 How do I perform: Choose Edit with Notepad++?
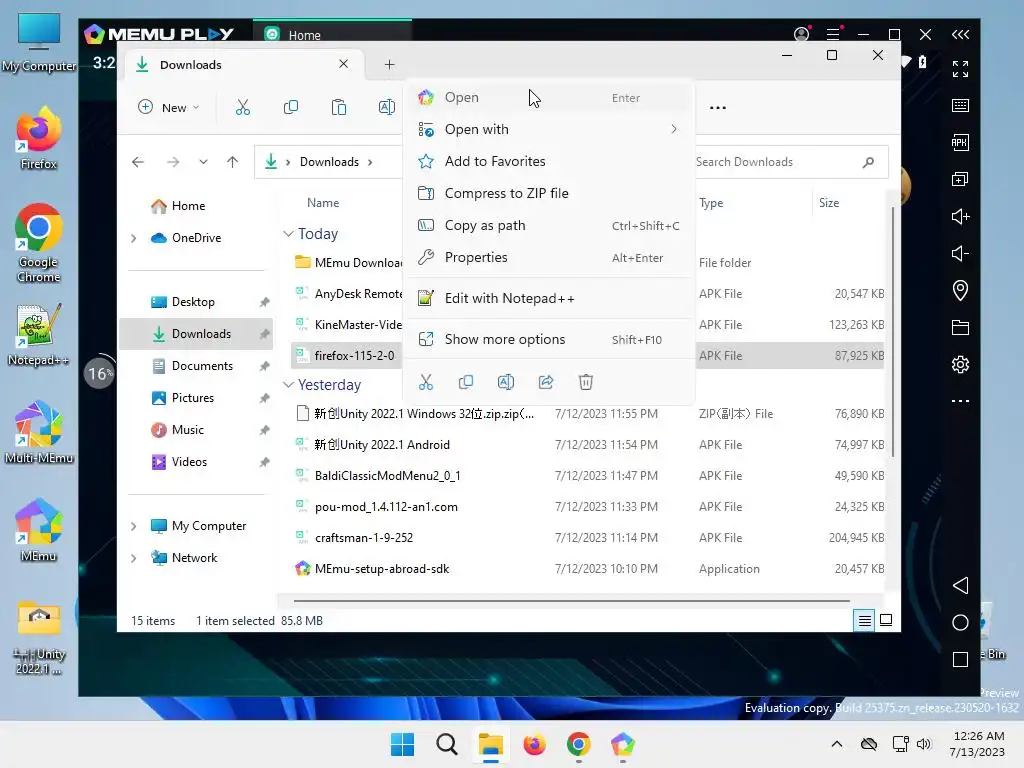tap(549, 298)
